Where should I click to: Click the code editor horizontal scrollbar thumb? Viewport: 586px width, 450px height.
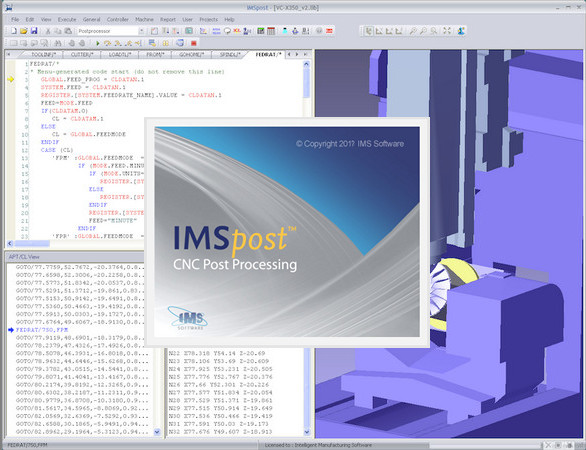tap(32, 244)
